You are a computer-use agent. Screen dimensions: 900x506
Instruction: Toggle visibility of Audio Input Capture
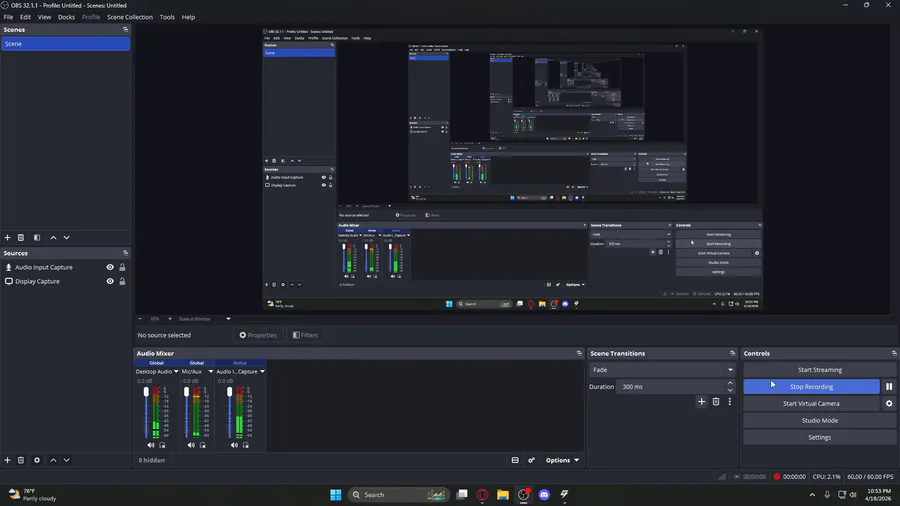110,267
